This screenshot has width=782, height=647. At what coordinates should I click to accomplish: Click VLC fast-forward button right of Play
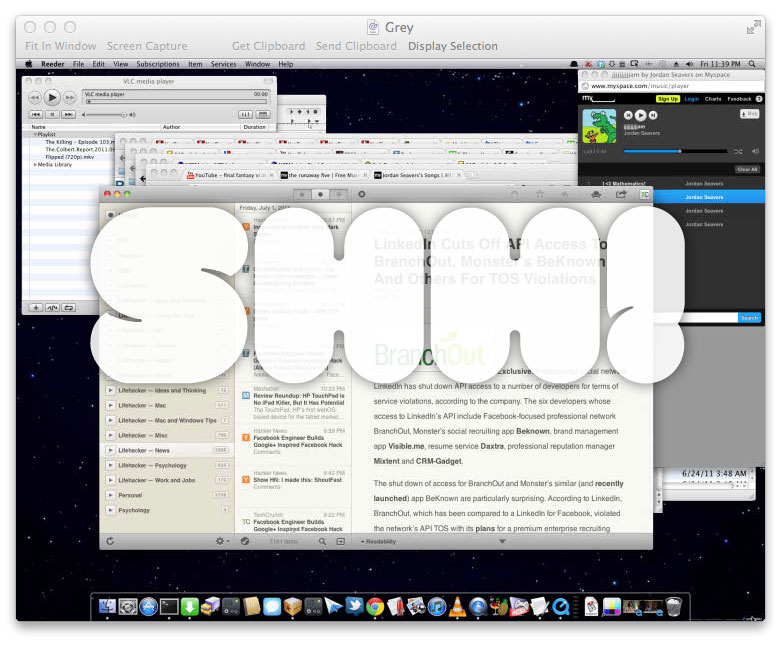pos(70,97)
